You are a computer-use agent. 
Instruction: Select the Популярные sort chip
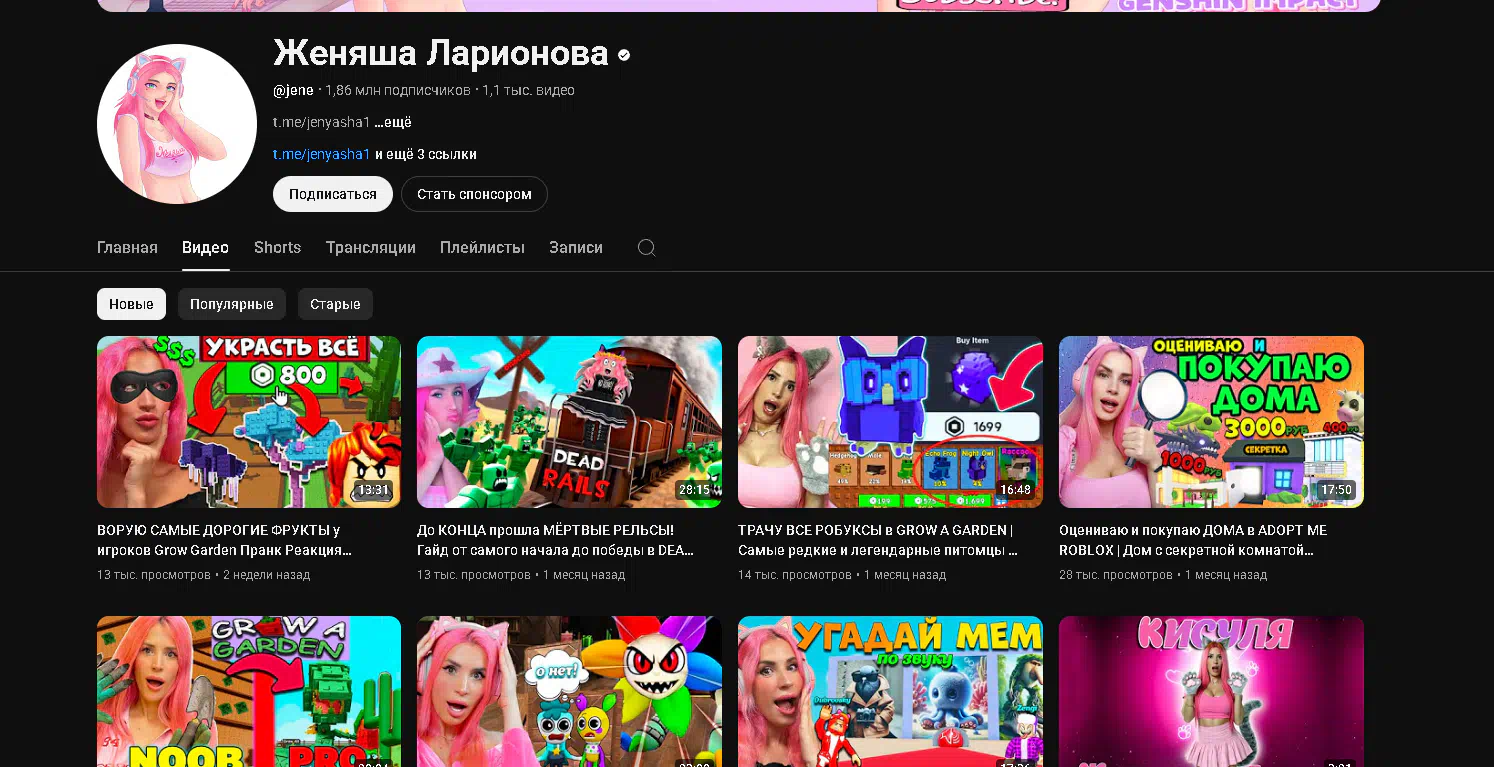232,304
